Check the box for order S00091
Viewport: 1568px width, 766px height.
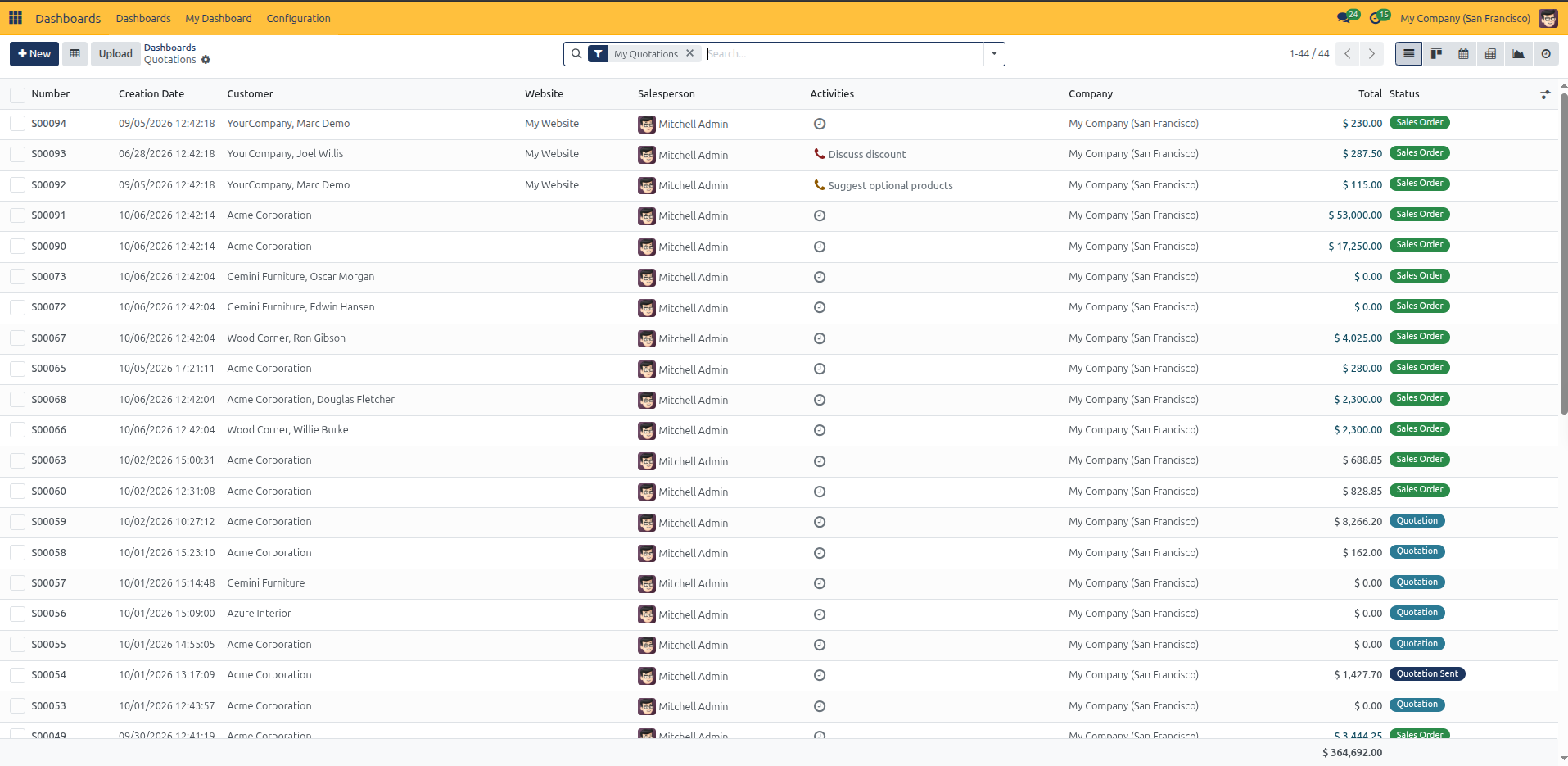(x=17, y=215)
